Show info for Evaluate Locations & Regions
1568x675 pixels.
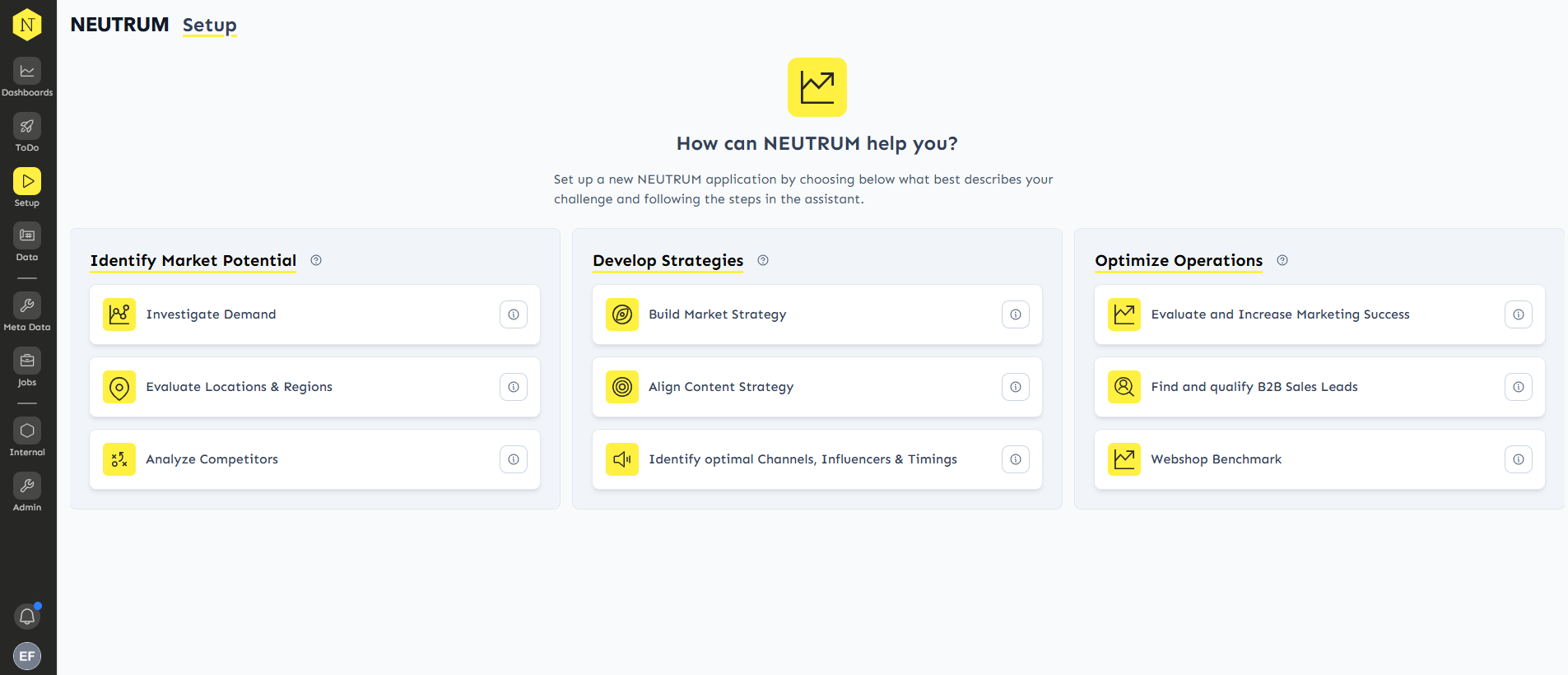[x=514, y=387]
